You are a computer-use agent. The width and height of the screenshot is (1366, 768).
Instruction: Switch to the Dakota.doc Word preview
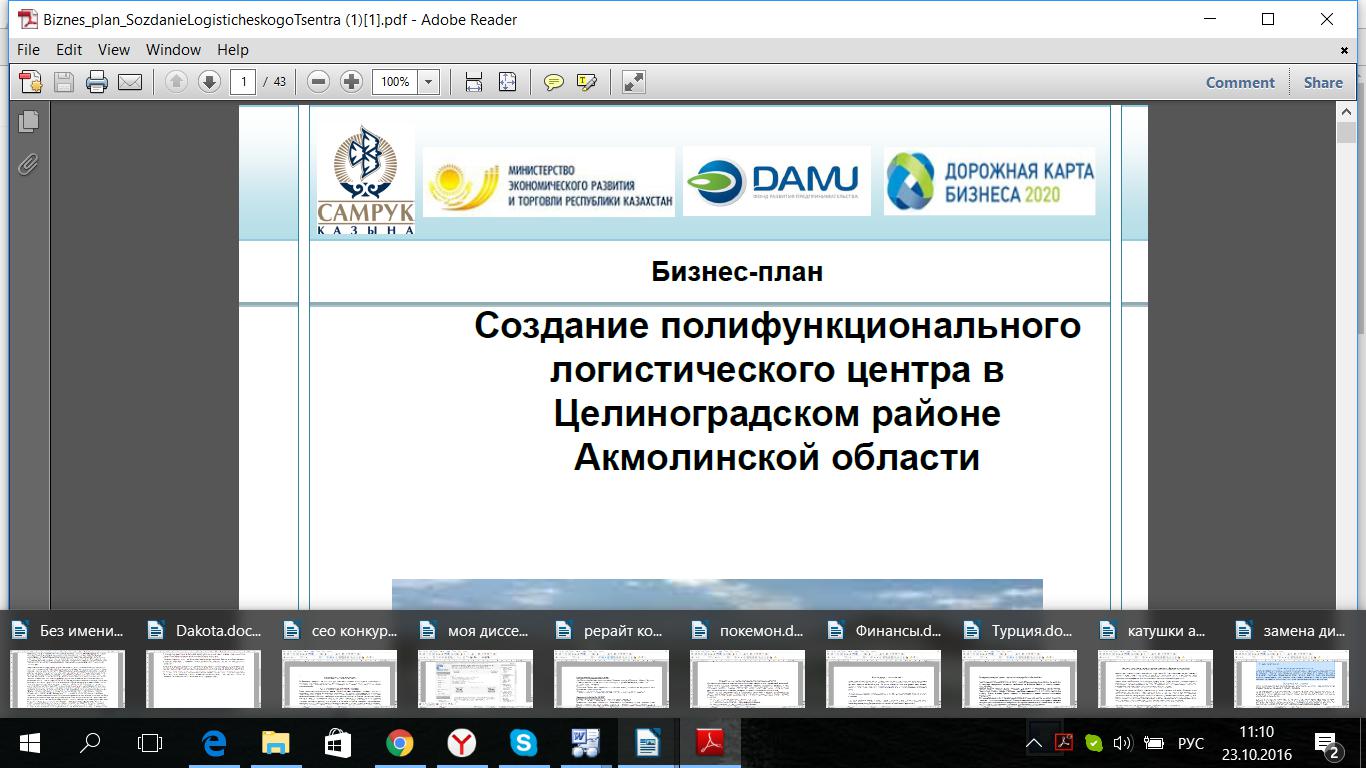pos(203,666)
